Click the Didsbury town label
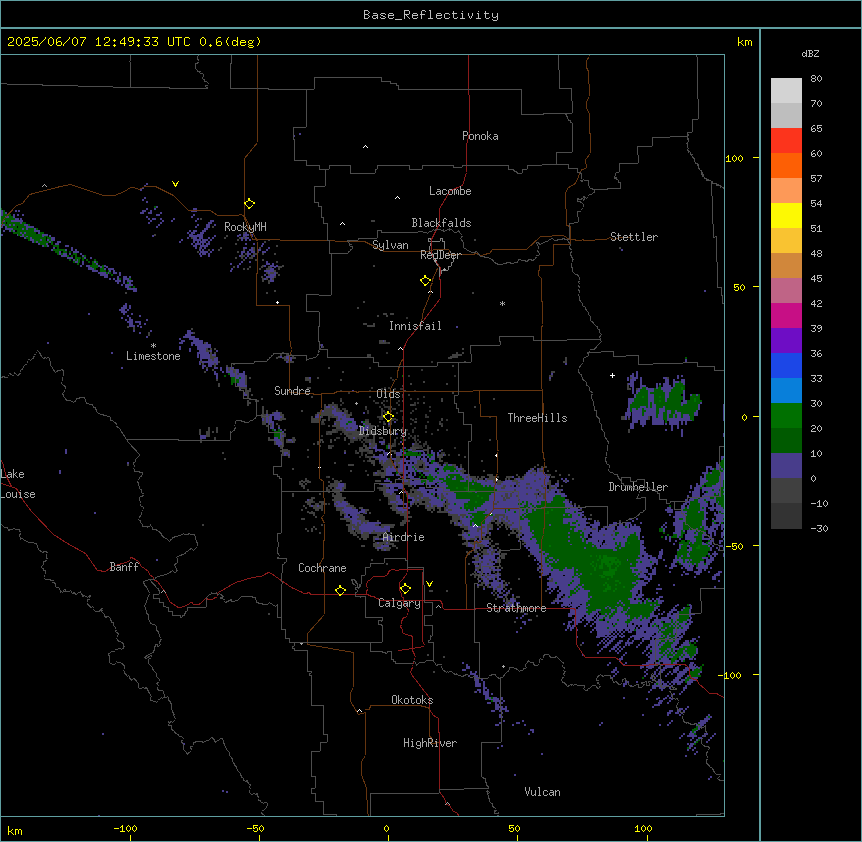 pos(382,431)
